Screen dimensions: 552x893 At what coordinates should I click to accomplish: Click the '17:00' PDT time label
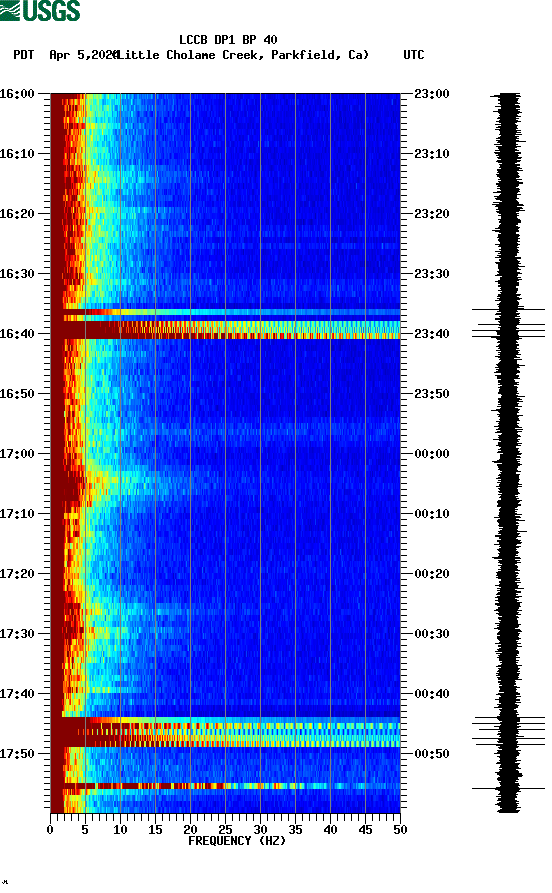17,454
